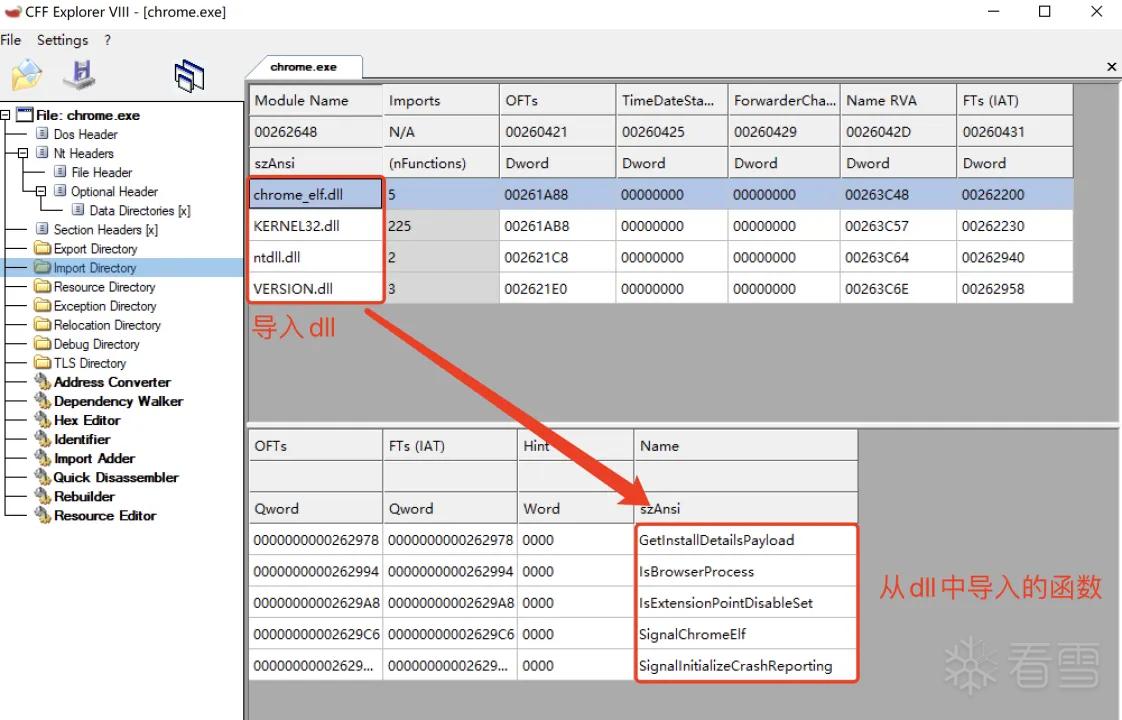Select the ntdll.dll module row
Viewport: 1122px width, 720px height.
click(660, 258)
